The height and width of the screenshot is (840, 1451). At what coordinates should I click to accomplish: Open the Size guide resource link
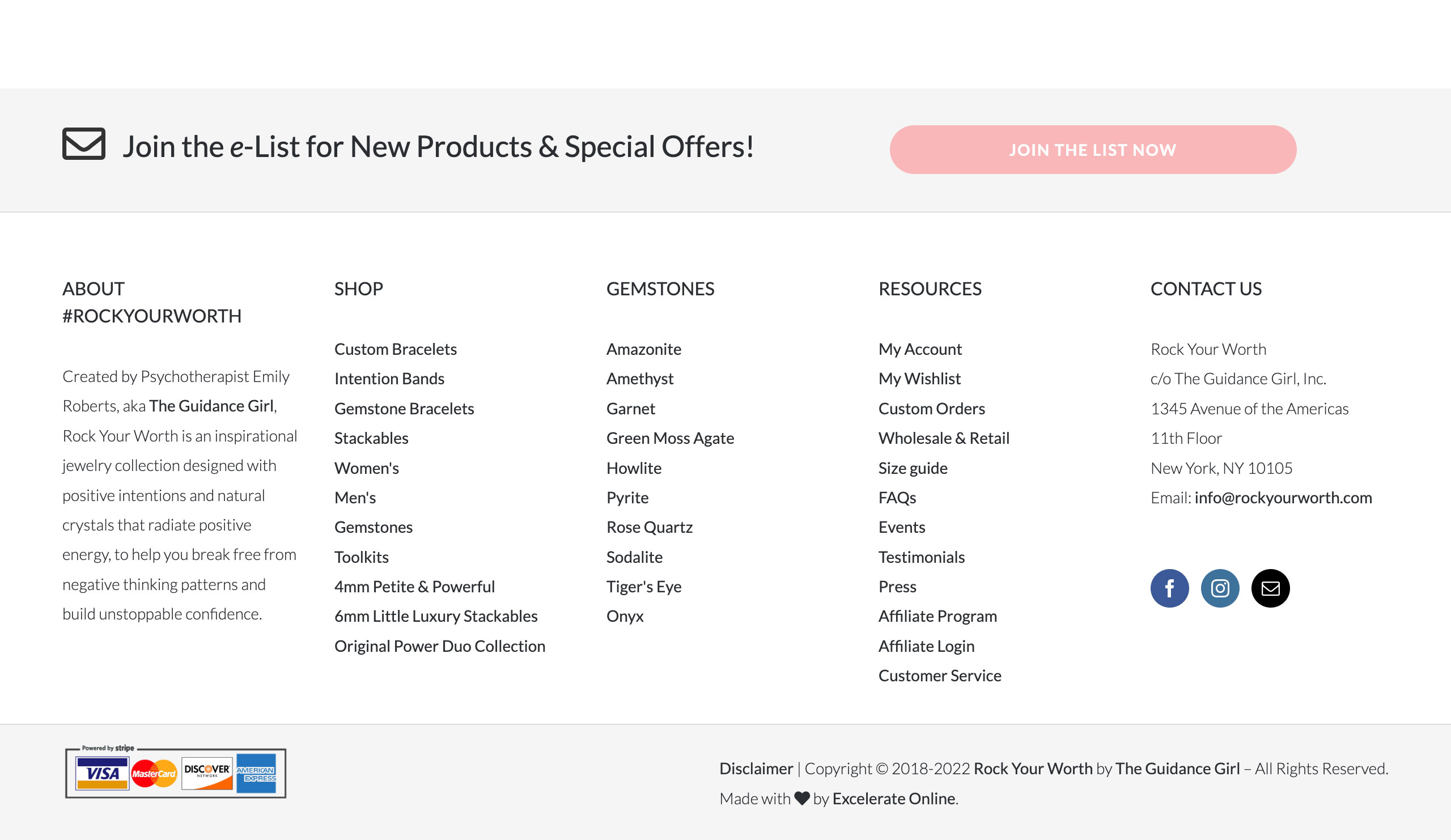click(x=913, y=468)
